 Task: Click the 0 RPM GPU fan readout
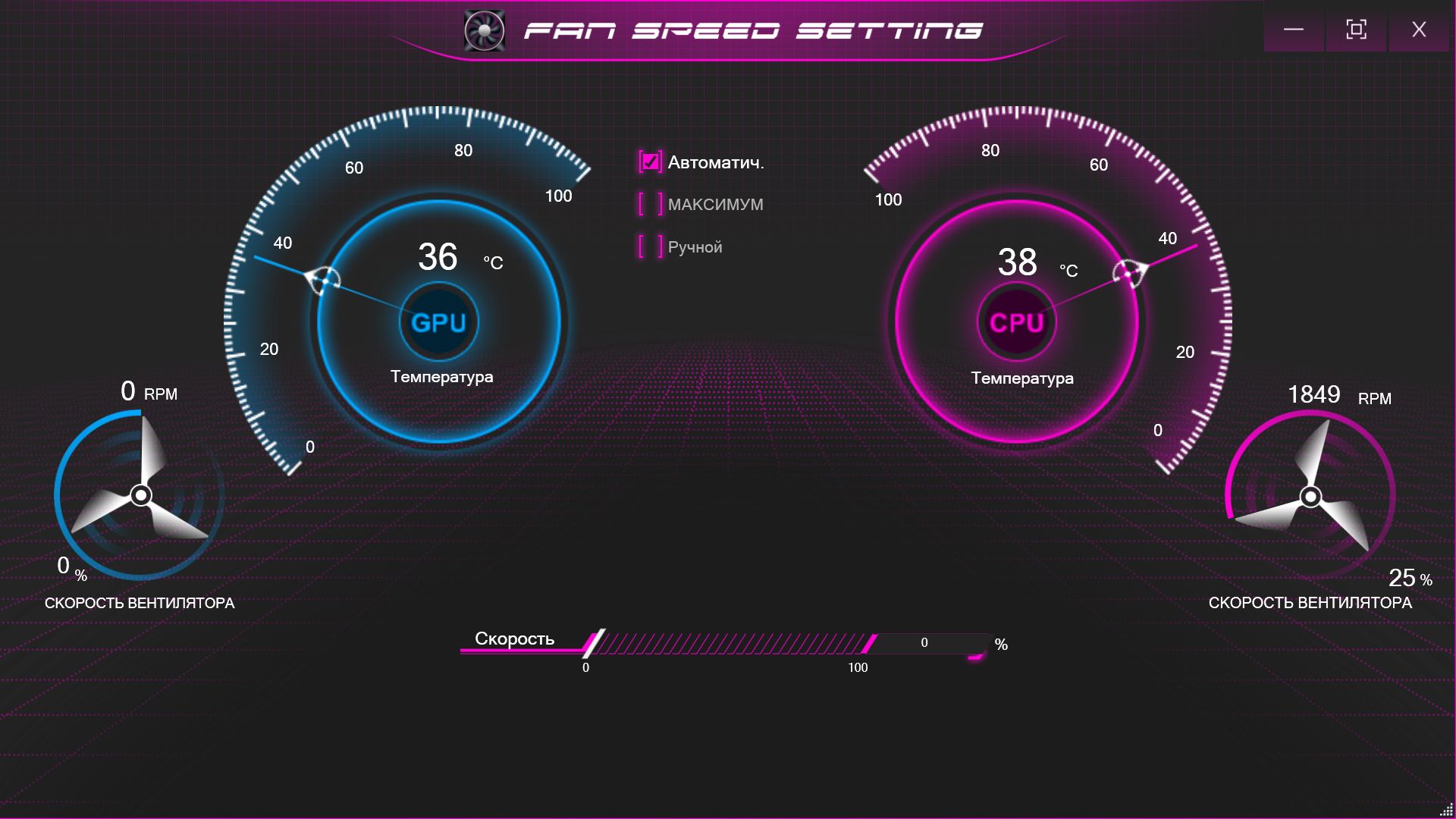149,392
